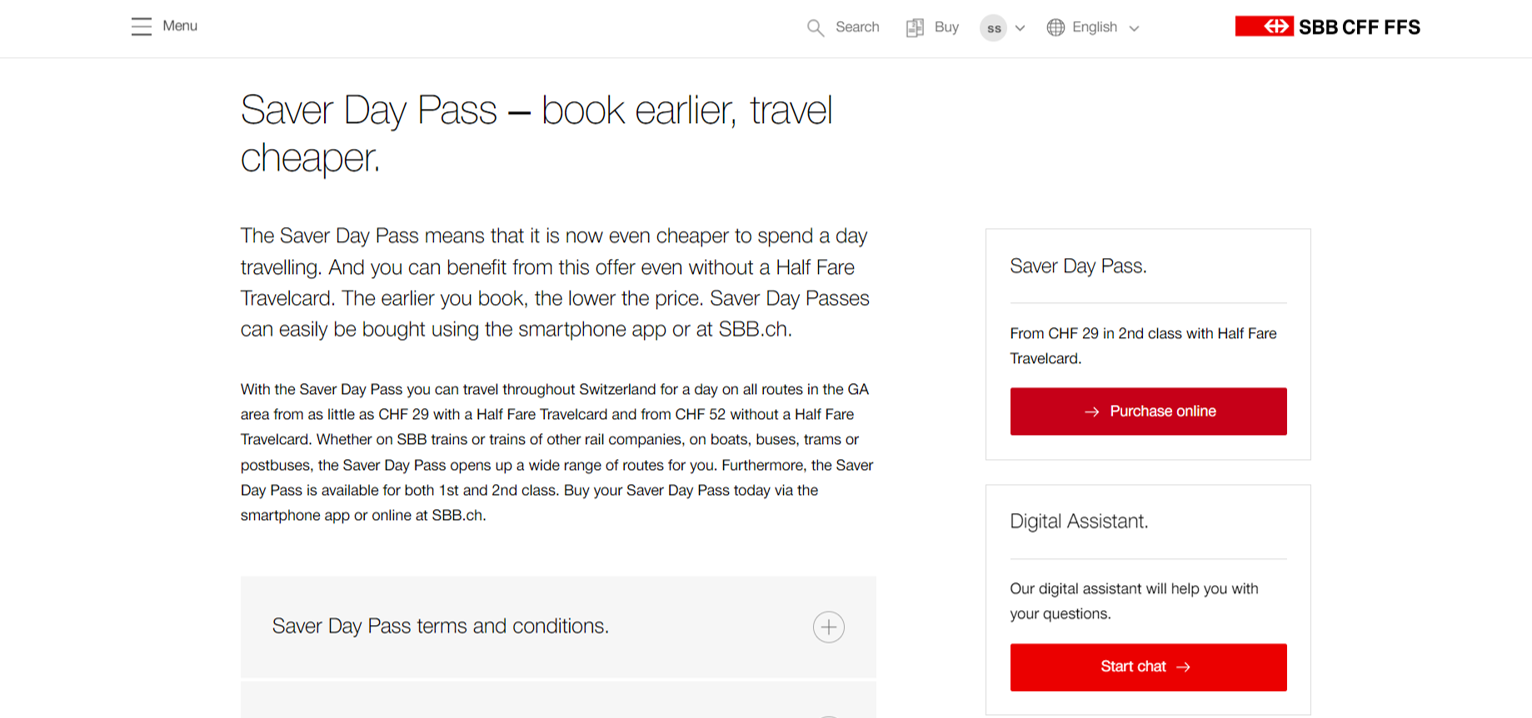The height and width of the screenshot is (718, 1532).
Task: Click the globe language icon
Action: [1056, 28]
